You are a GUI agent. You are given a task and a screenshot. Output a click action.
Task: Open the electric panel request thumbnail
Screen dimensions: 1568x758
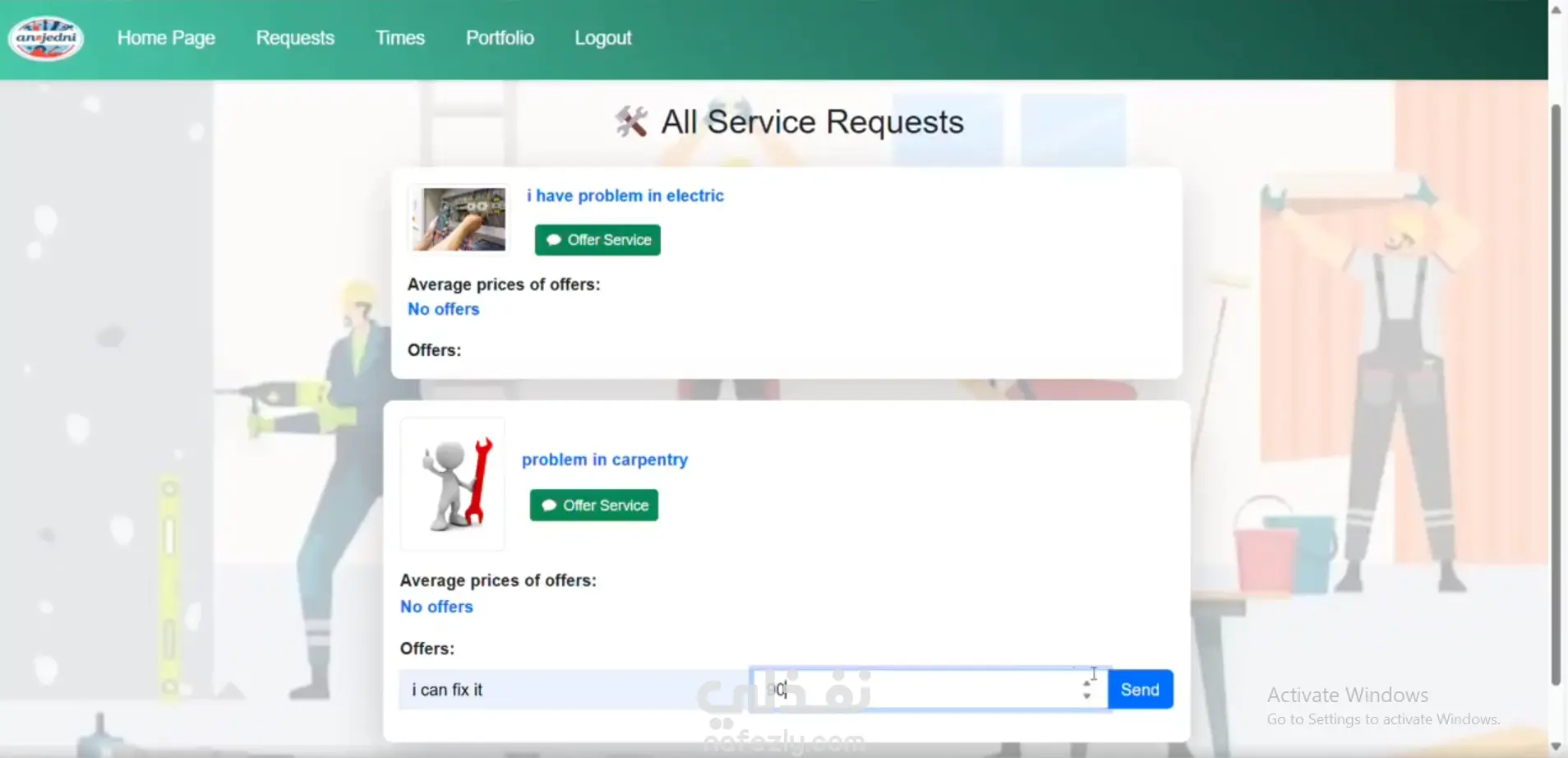(x=459, y=220)
